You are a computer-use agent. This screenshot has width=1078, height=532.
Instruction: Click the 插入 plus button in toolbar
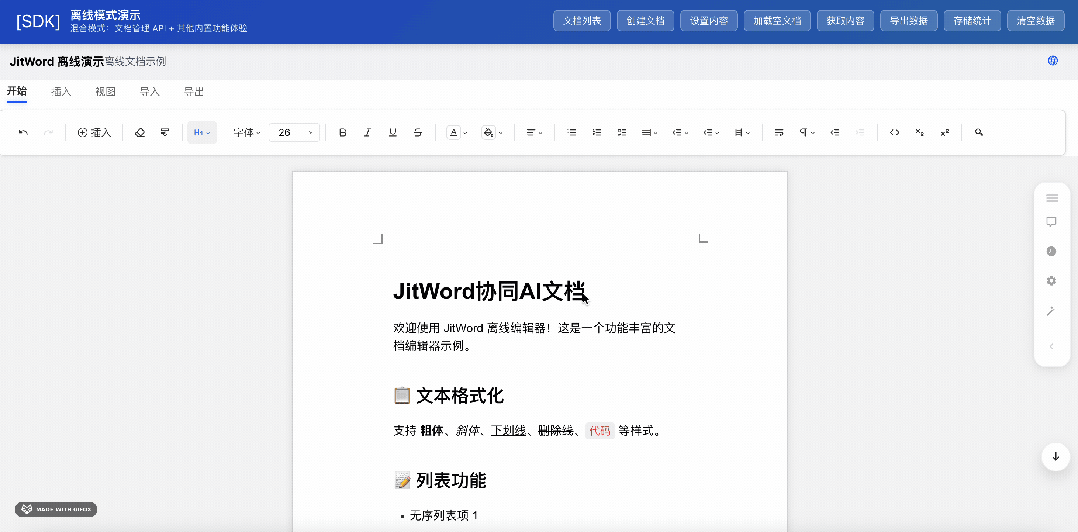[94, 133]
